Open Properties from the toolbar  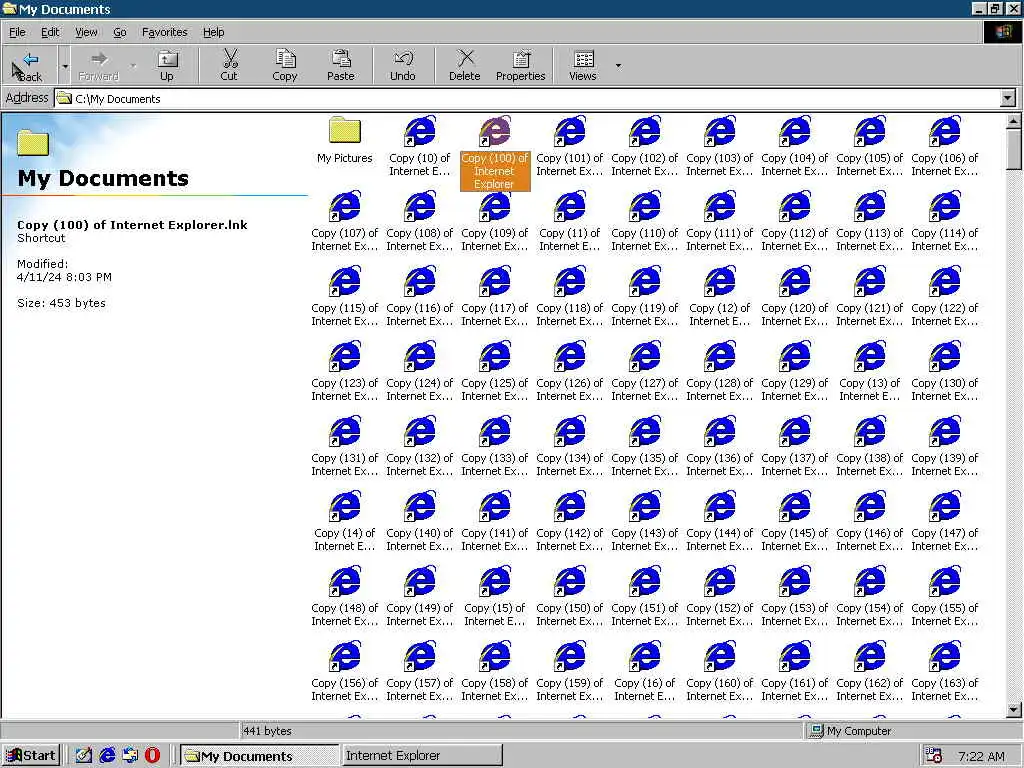coord(520,65)
